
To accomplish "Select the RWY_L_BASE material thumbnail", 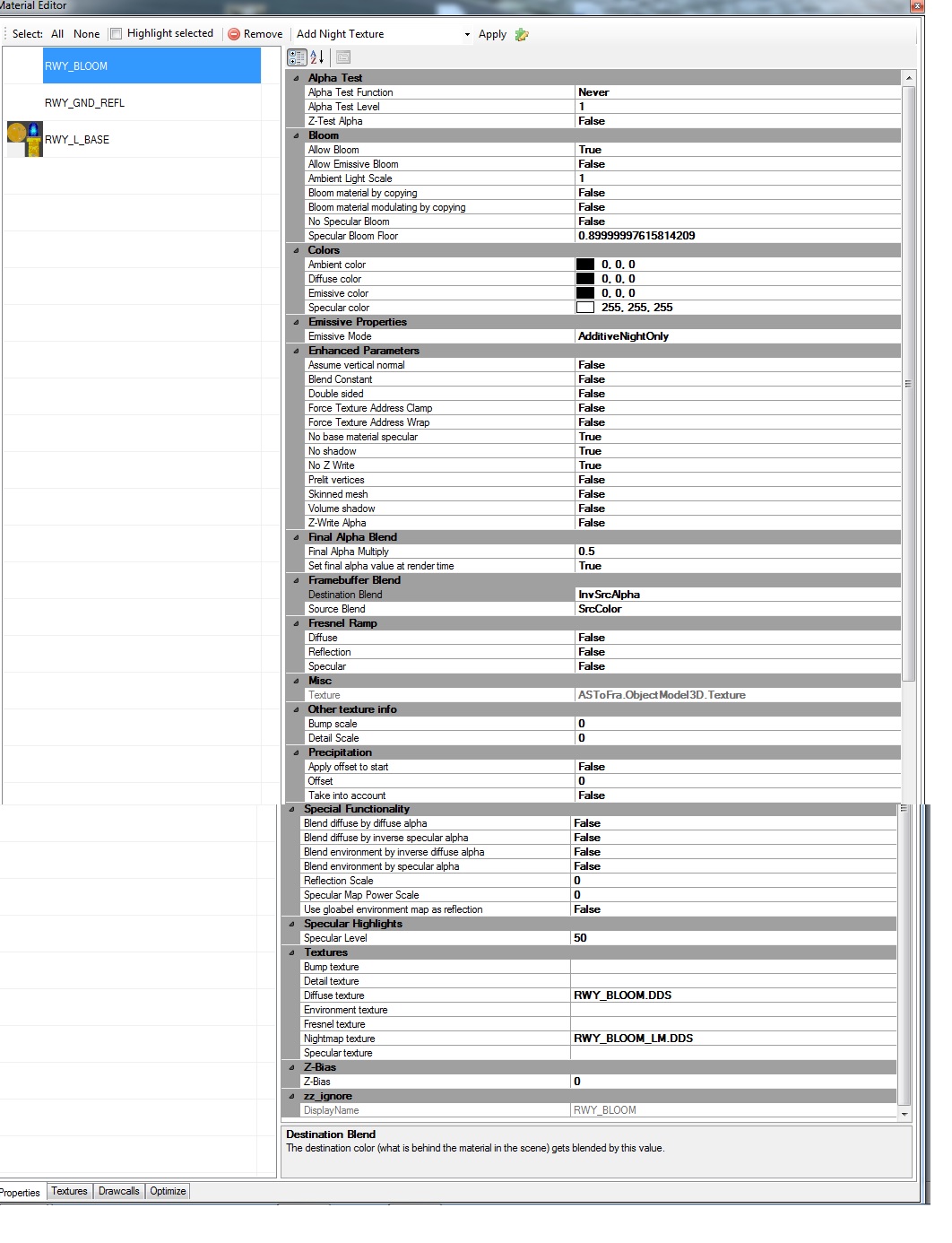I will point(24,140).
